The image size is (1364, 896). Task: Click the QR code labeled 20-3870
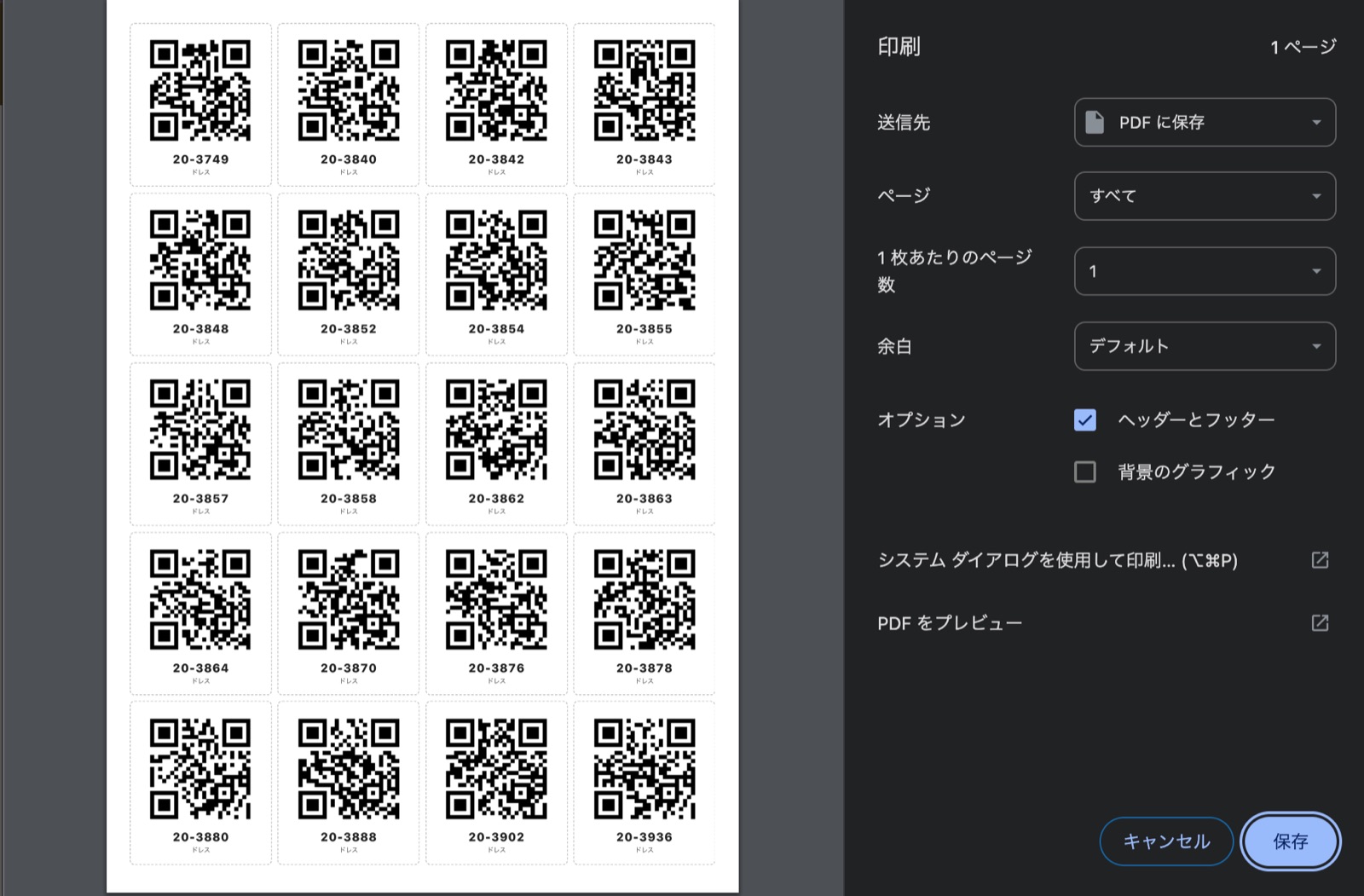349,599
